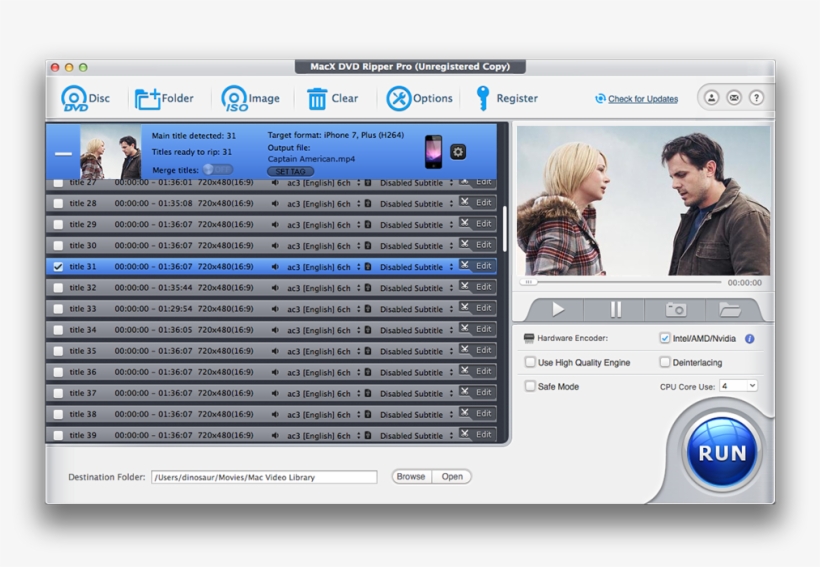Click scissors icon on title 28 row
This screenshot has width=820, height=567.
click(x=464, y=202)
